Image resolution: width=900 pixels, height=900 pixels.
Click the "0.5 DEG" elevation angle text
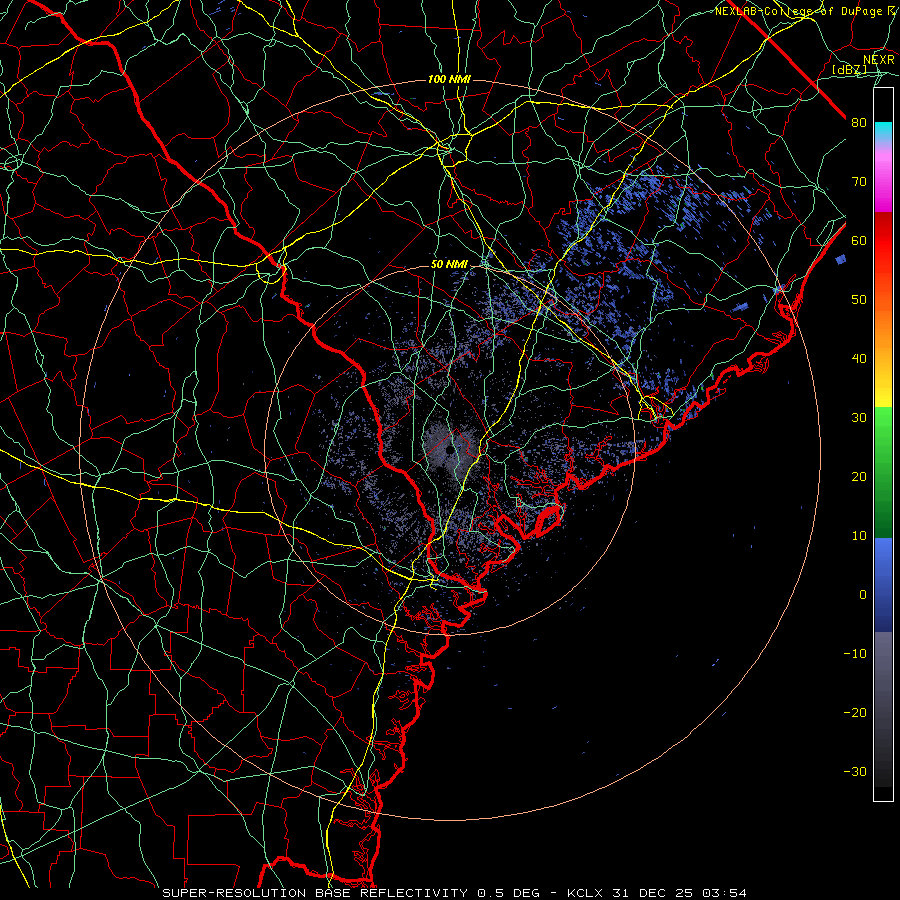508,893
